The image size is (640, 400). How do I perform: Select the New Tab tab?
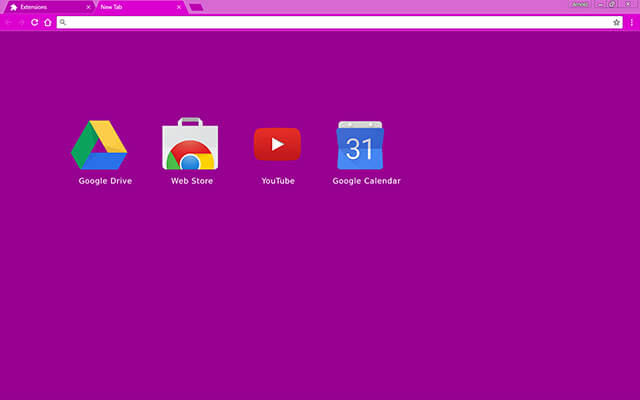pyautogui.click(x=140, y=7)
